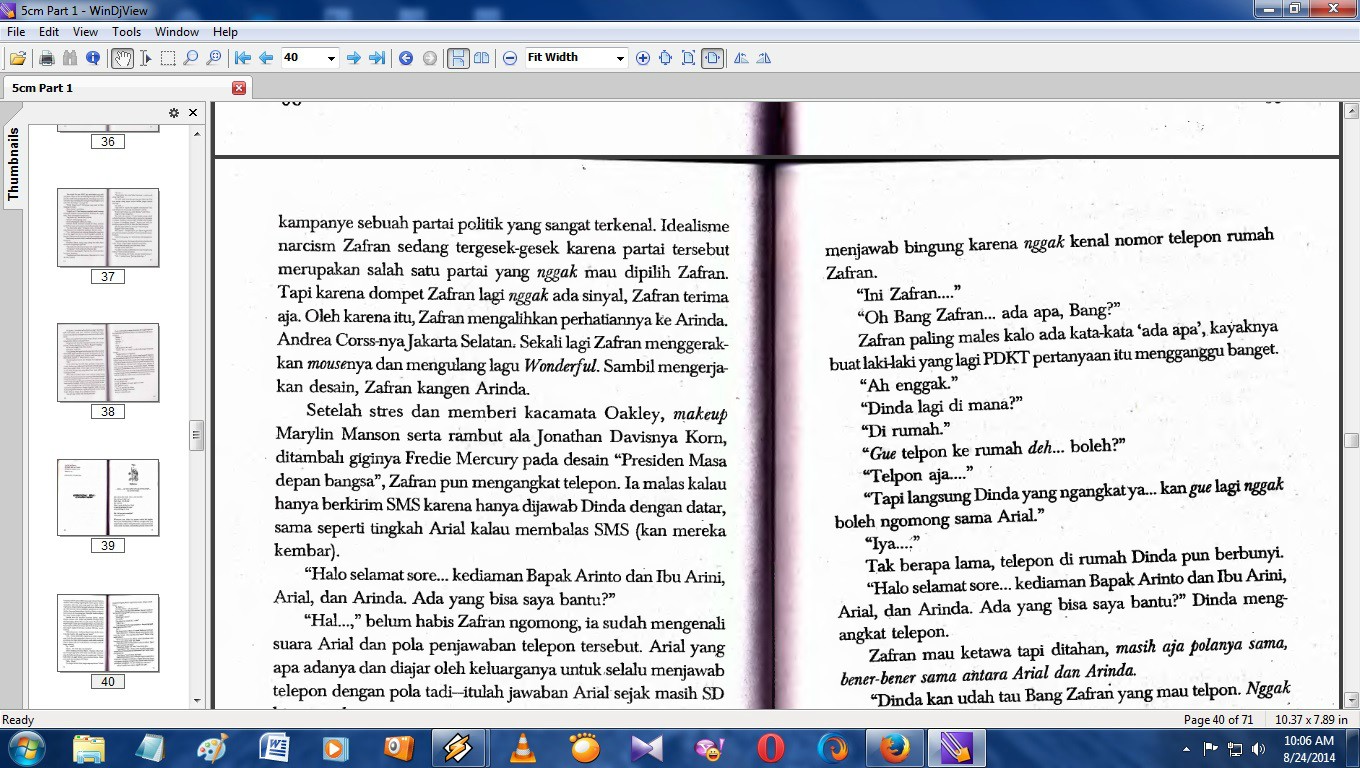Screen dimensions: 1360x768
Task: Open the Tools menu
Action: pos(126,32)
